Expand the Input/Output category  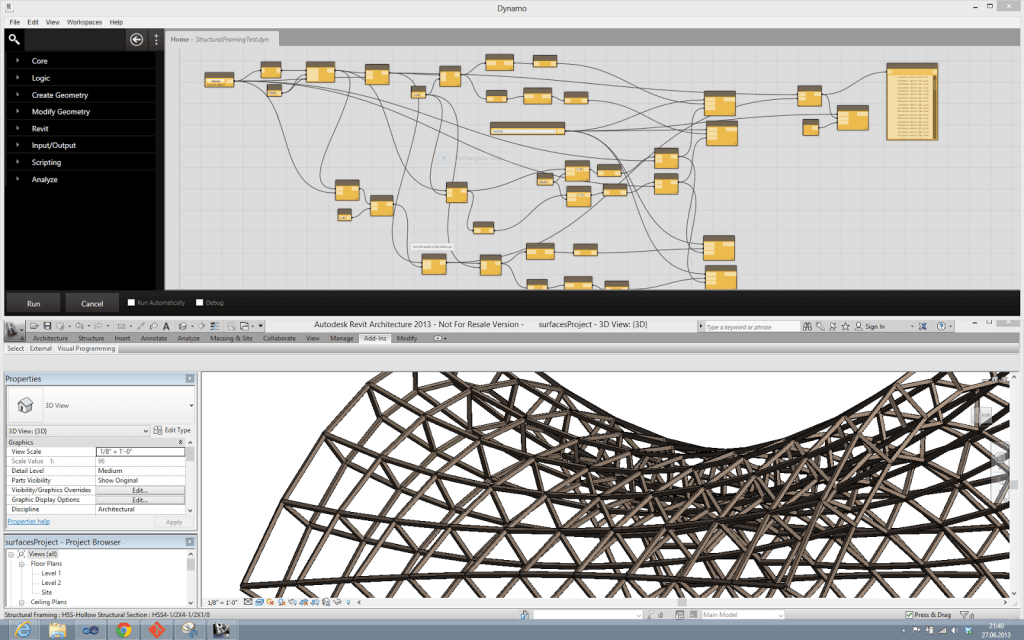(x=18, y=145)
